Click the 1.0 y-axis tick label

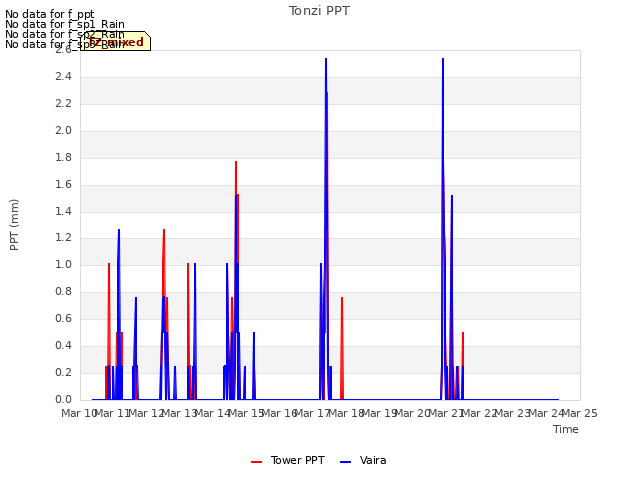pos(63,265)
